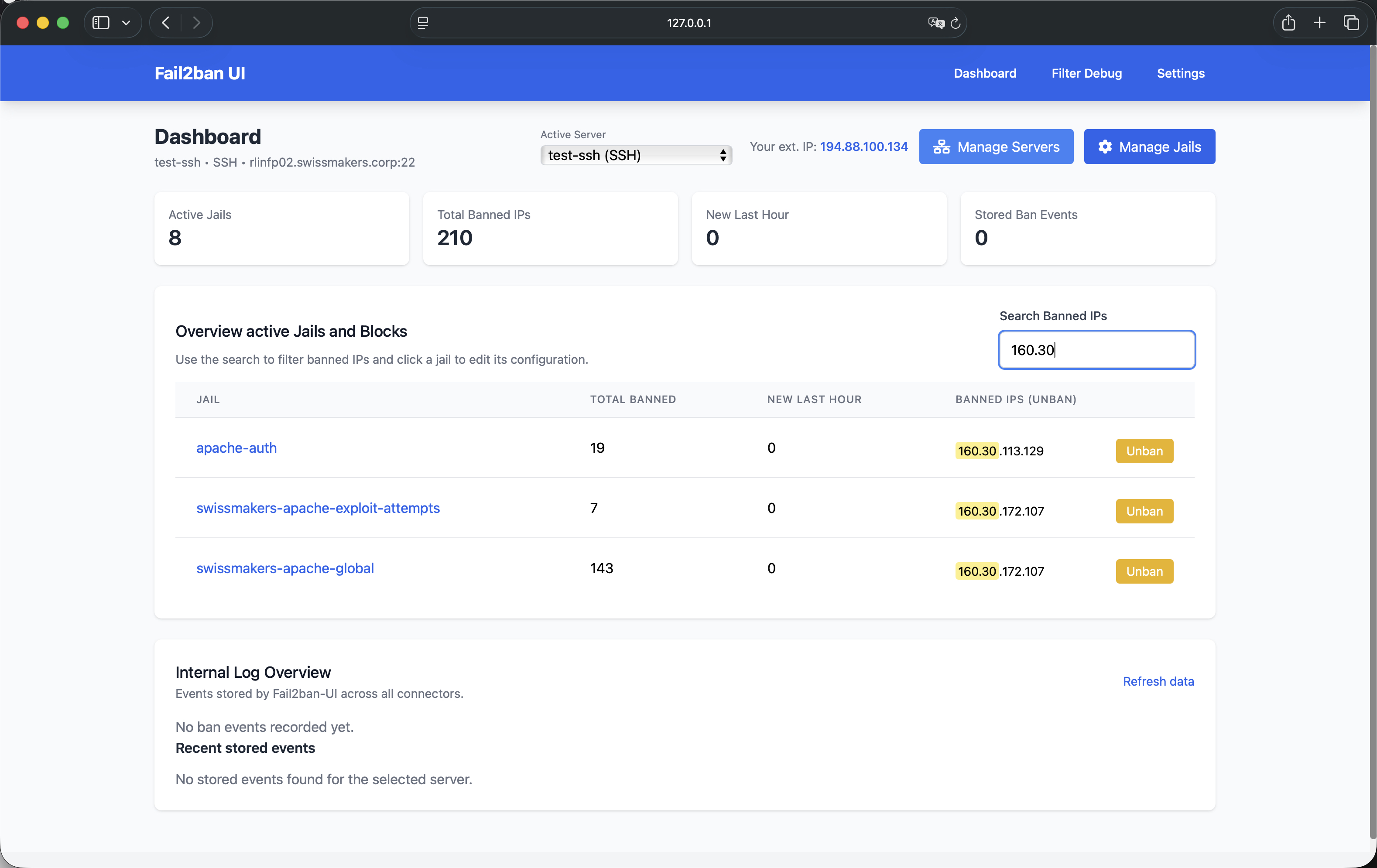This screenshot has height=868, width=1377.
Task: Click the Manage Jails button
Action: (x=1149, y=147)
